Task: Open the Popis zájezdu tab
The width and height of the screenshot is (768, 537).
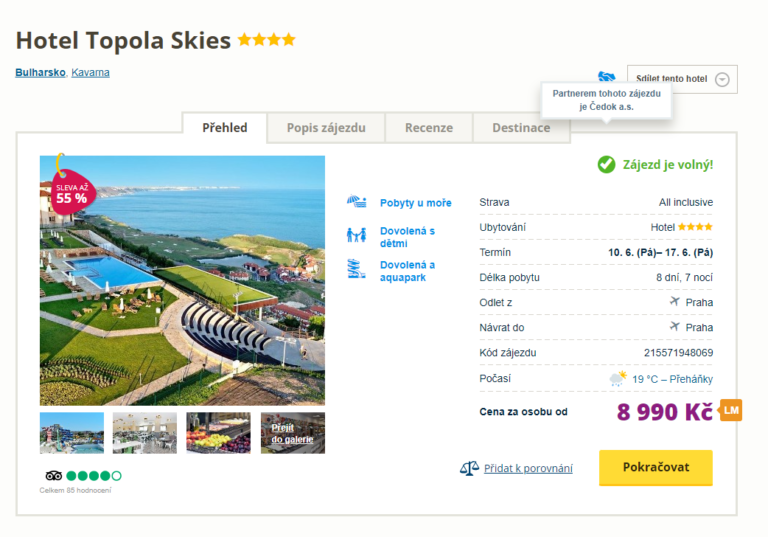Action: click(326, 128)
